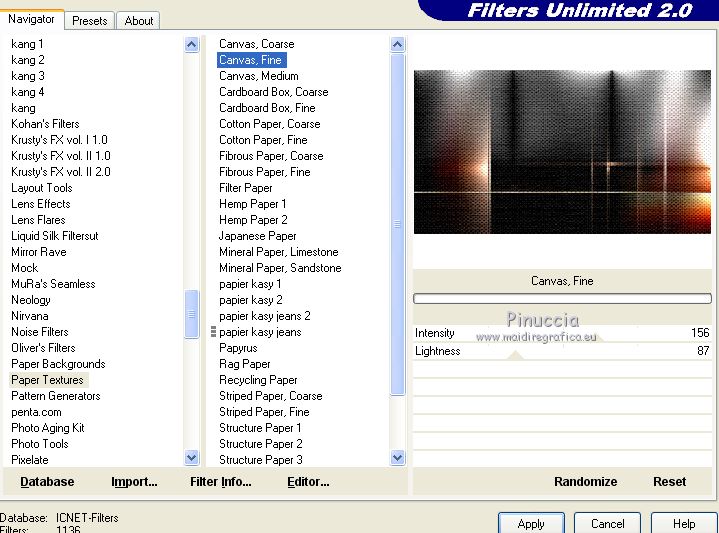Click the Database button
The width and height of the screenshot is (719, 533).
pyautogui.click(x=47, y=482)
